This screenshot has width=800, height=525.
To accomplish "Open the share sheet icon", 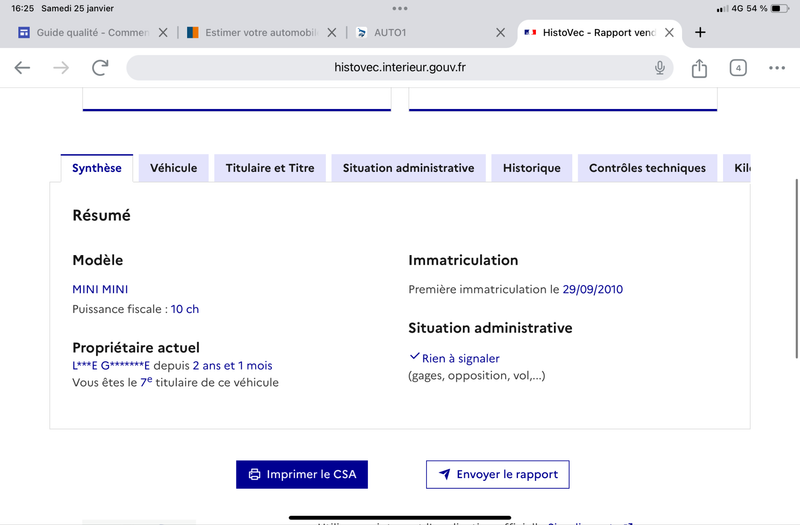I will pyautogui.click(x=699, y=68).
